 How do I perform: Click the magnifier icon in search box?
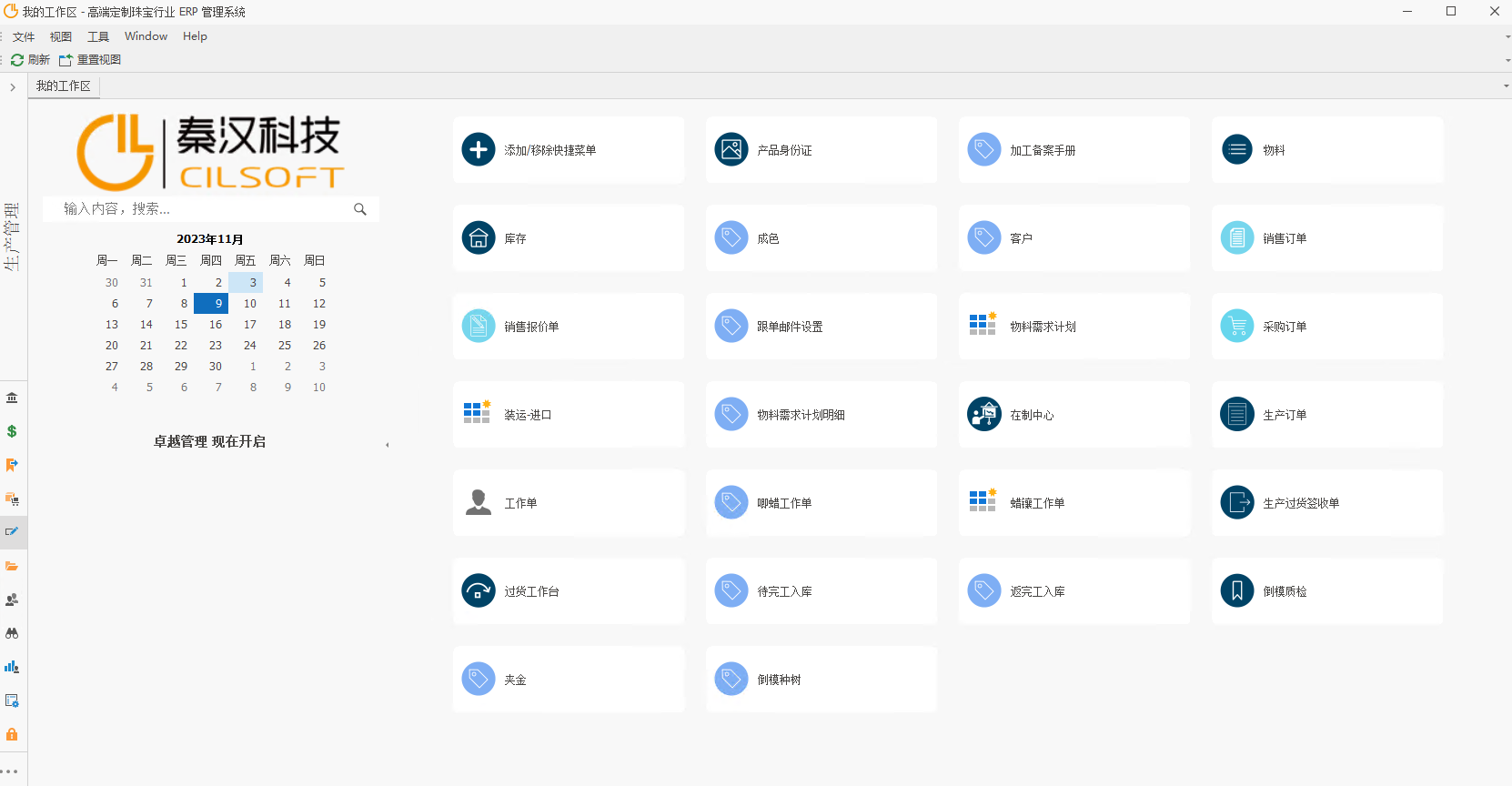pos(360,209)
